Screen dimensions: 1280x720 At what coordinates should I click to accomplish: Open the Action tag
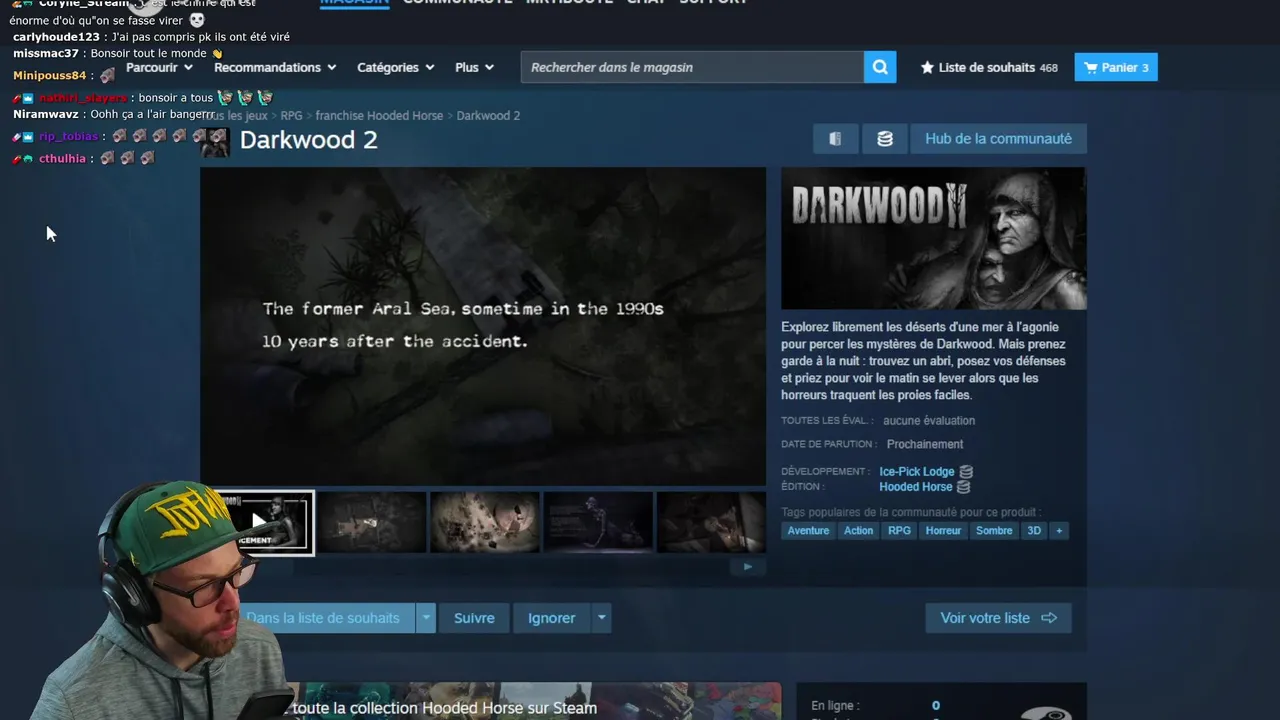pyautogui.click(x=858, y=531)
